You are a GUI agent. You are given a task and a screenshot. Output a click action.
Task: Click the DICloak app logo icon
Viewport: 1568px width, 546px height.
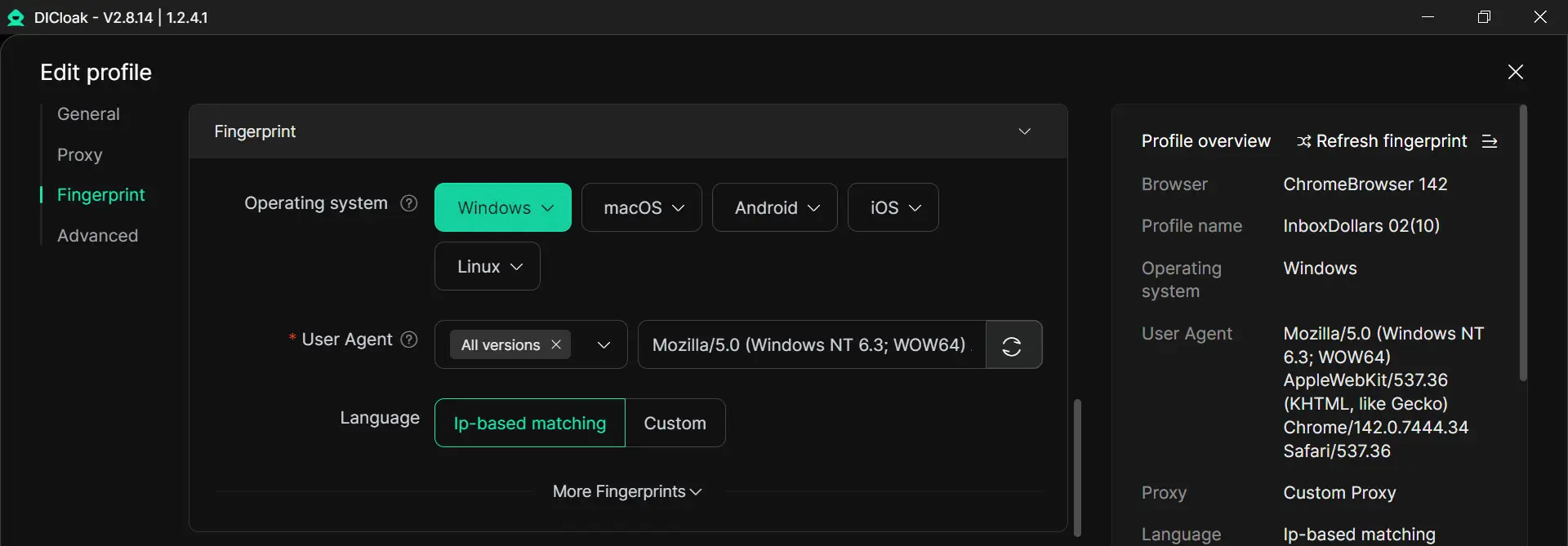[16, 18]
